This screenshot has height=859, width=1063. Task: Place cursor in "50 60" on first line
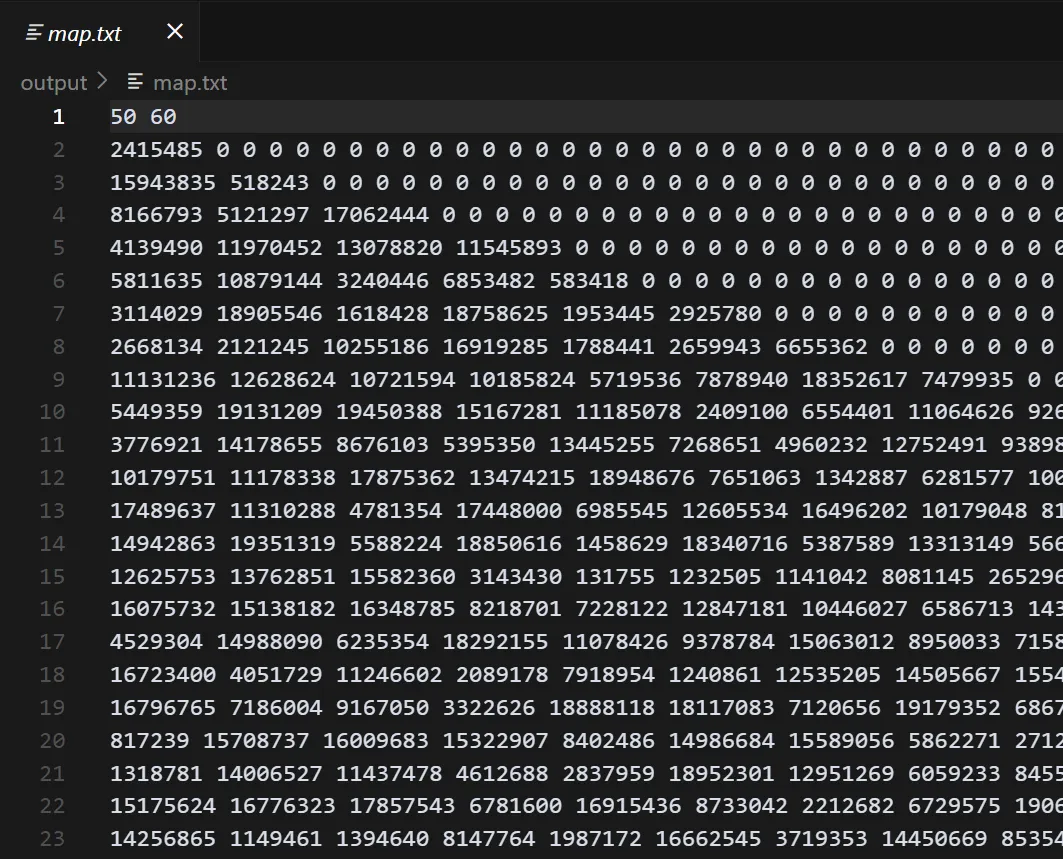(x=143, y=117)
